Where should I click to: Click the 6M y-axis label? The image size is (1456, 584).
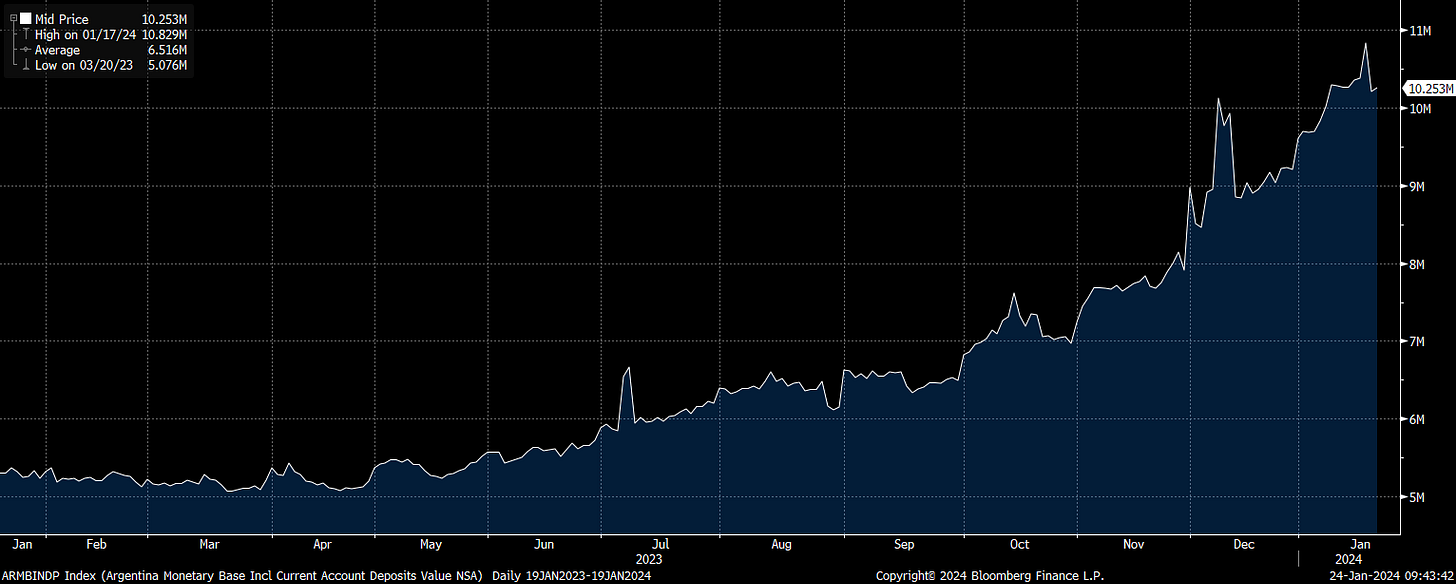[1417, 419]
